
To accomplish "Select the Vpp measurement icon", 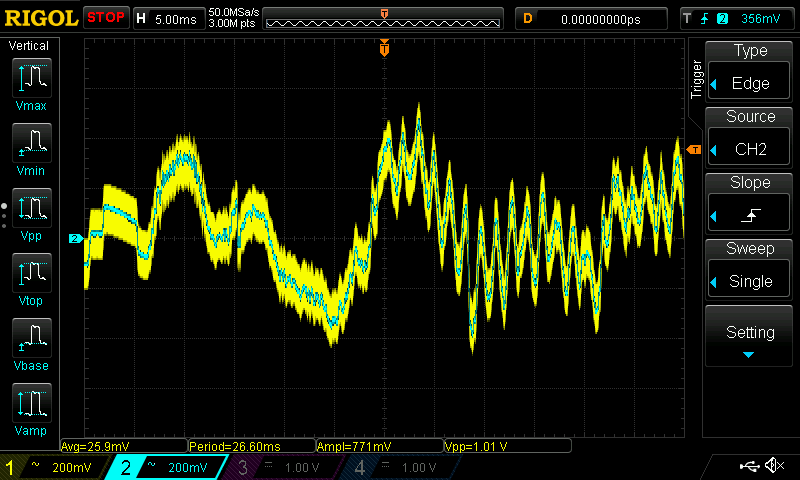I will [32, 208].
